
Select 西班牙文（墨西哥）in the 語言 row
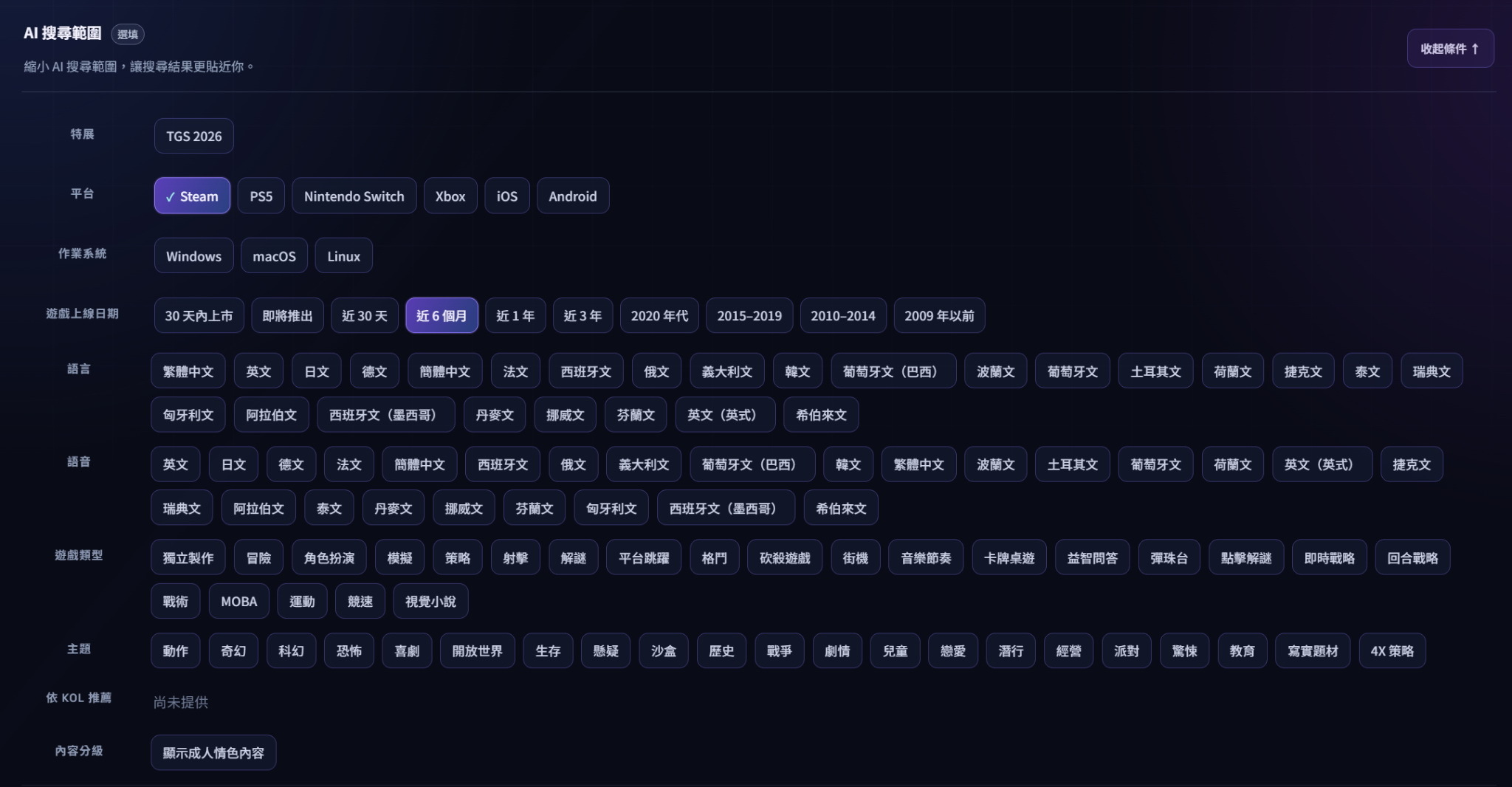coord(386,414)
